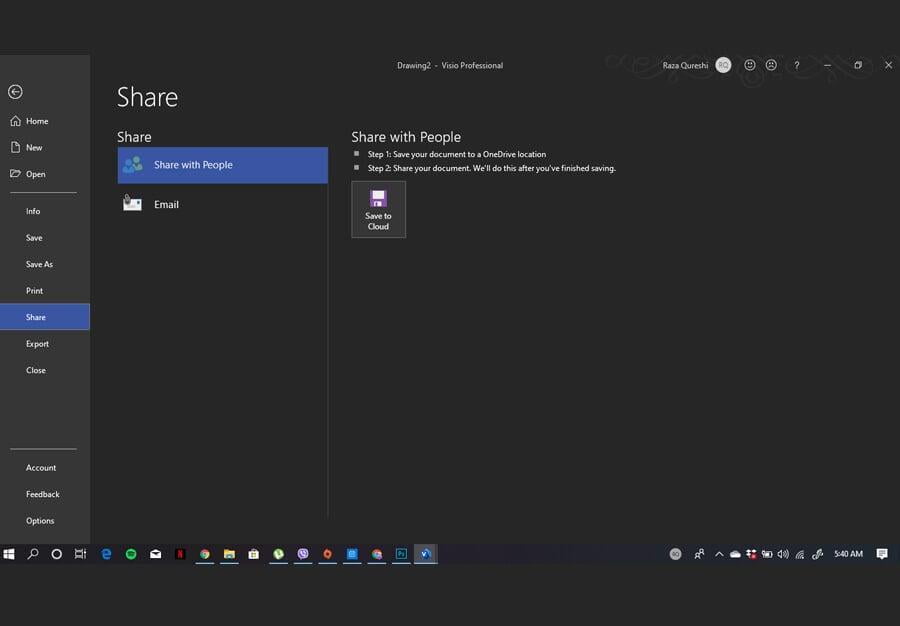Launch Microsoft Edge from taskbar

(107, 554)
